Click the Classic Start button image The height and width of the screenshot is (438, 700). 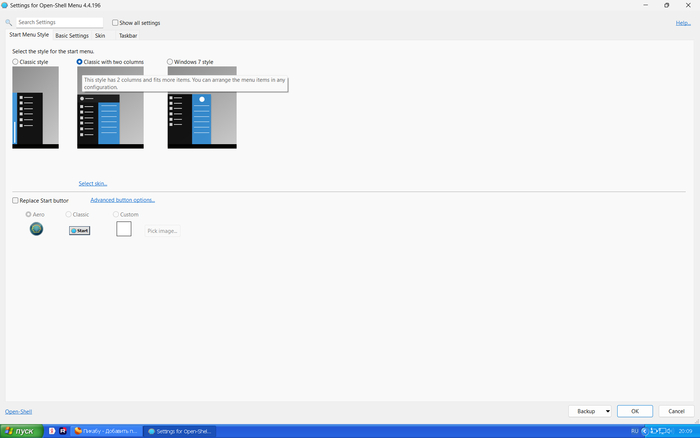pos(80,229)
